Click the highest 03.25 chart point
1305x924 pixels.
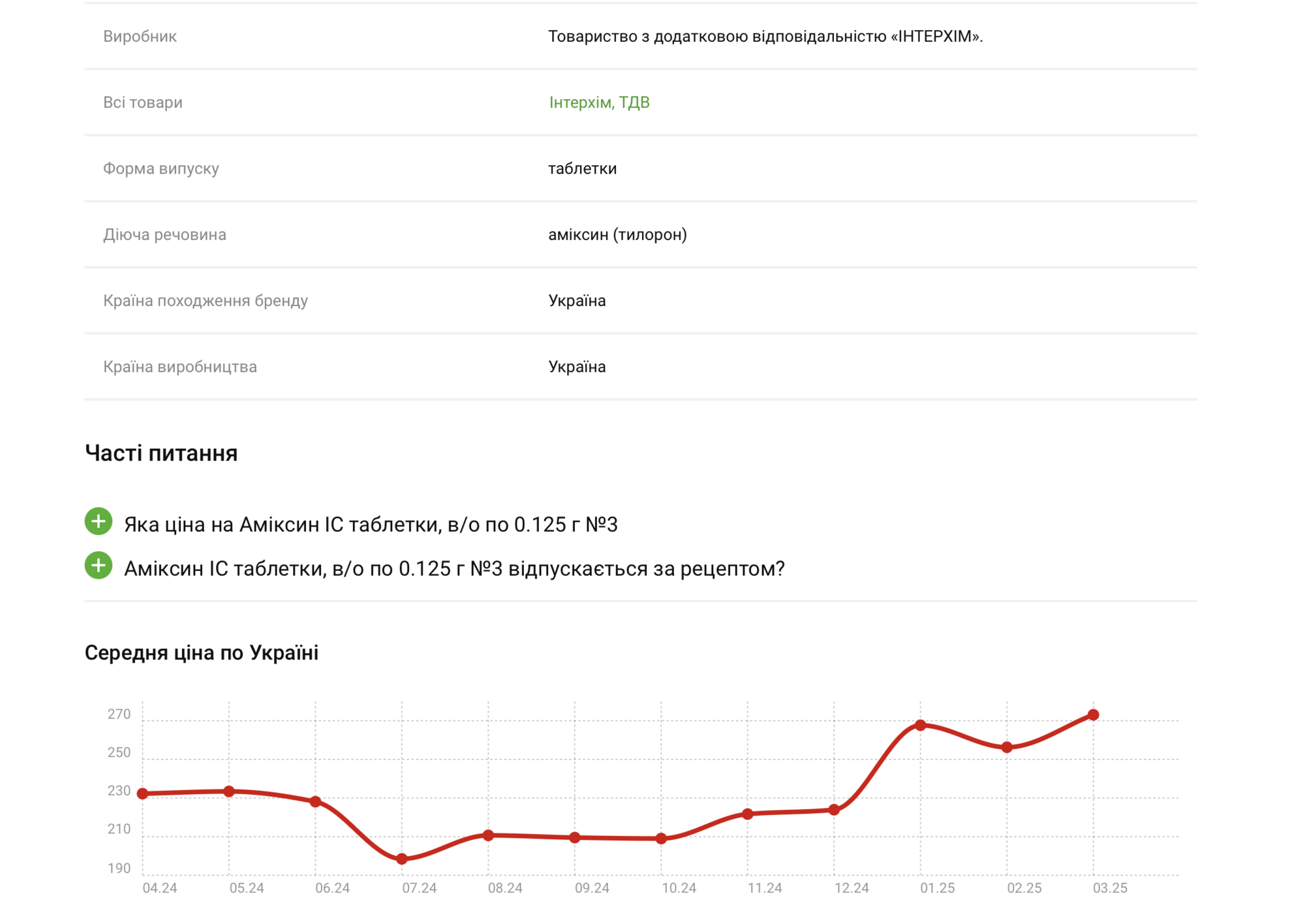pos(1094,715)
